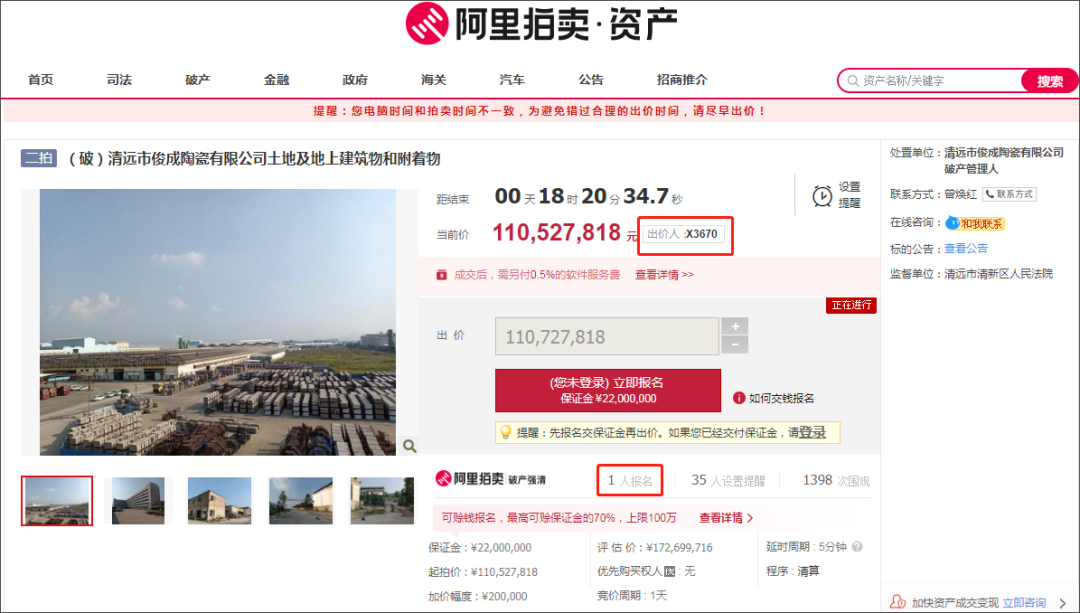Open the 招商推介 navigation item
The width and height of the screenshot is (1080, 613).
click(682, 80)
